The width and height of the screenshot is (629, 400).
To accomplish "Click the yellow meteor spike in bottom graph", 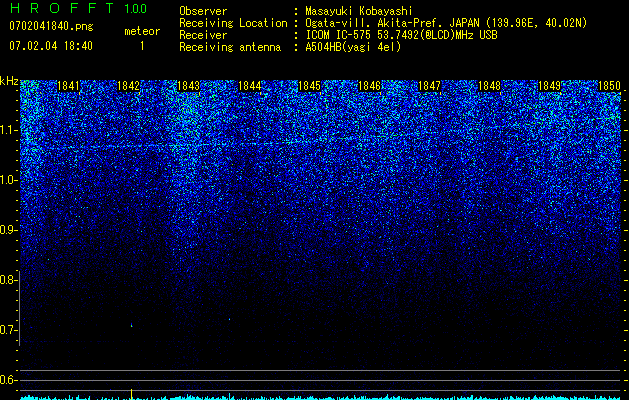I will [x=131, y=394].
